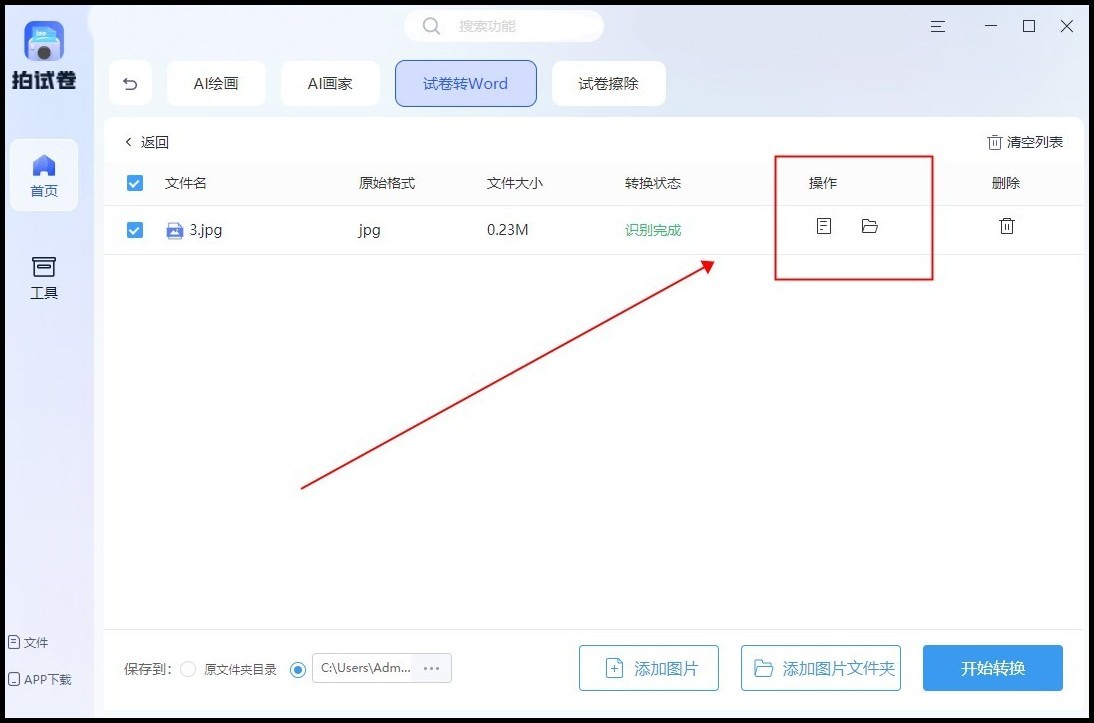This screenshot has height=723, width=1094.
Task: Click the 文件大小 column header
Action: pos(515,183)
